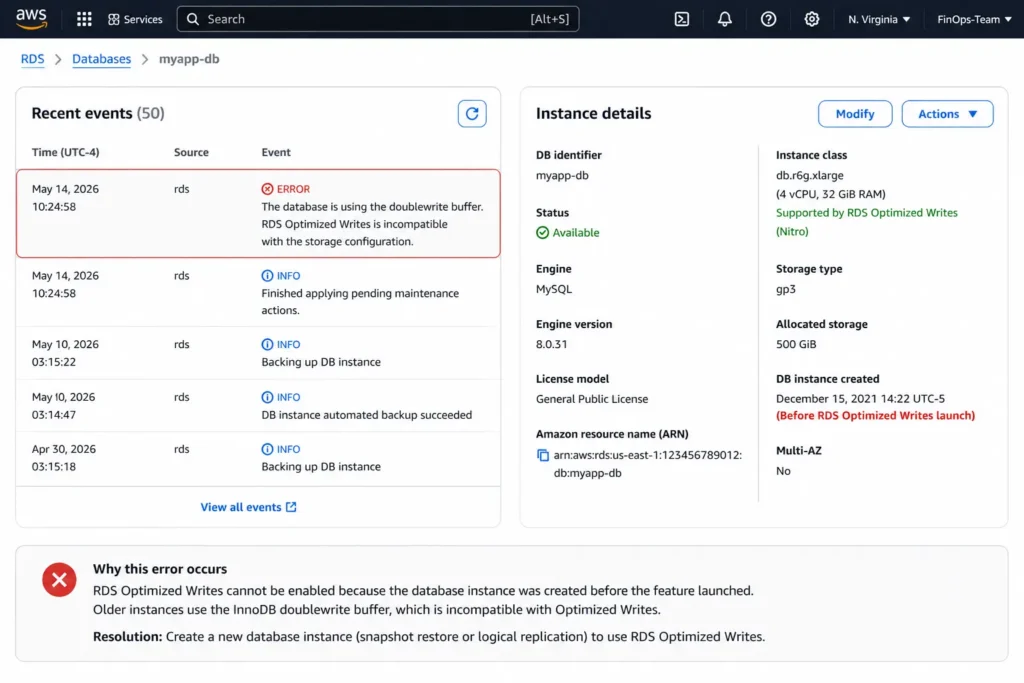
Task: Click the Resolution text in error explanation
Action: click(428, 637)
